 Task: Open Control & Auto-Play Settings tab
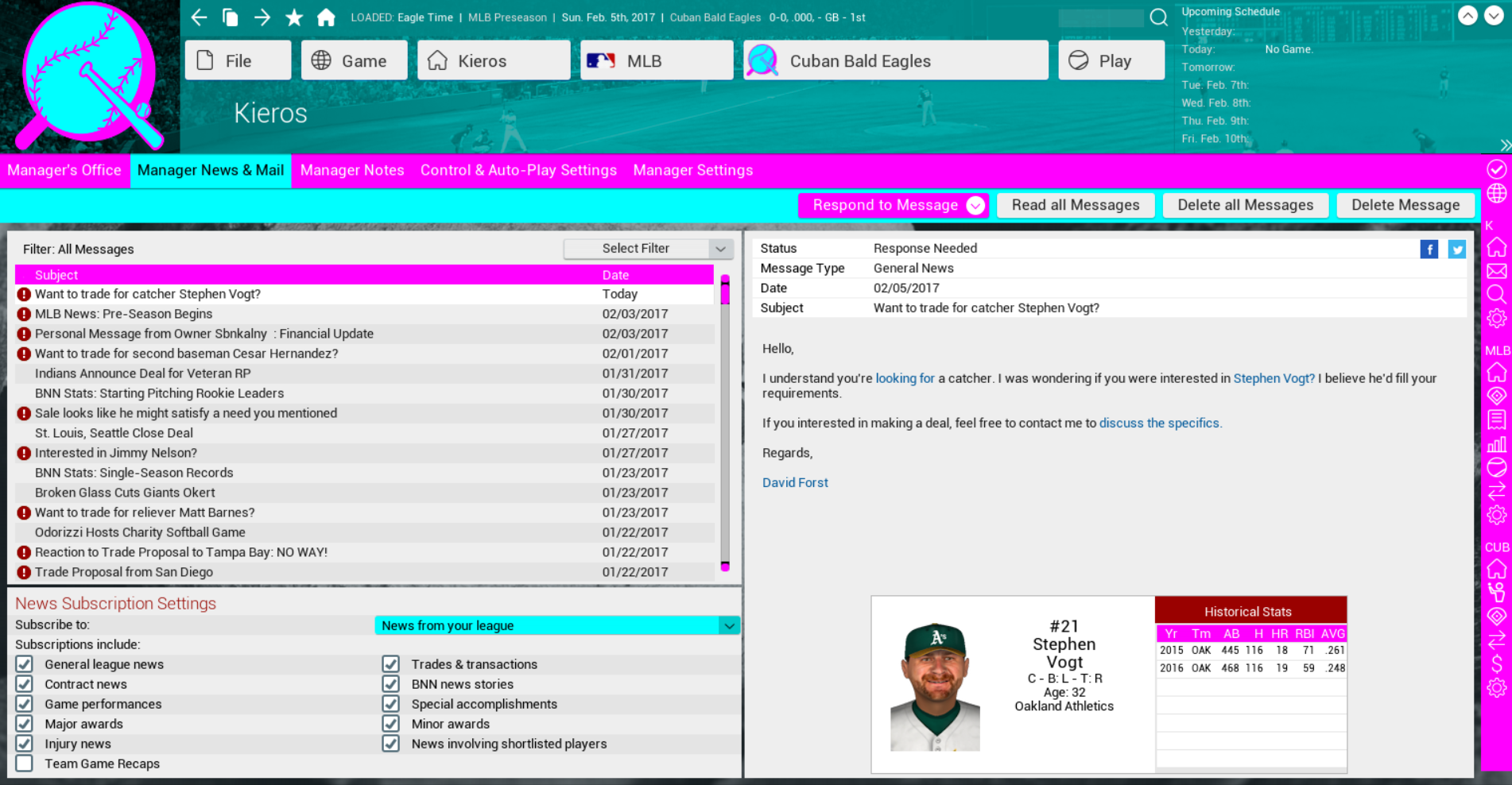tap(518, 170)
